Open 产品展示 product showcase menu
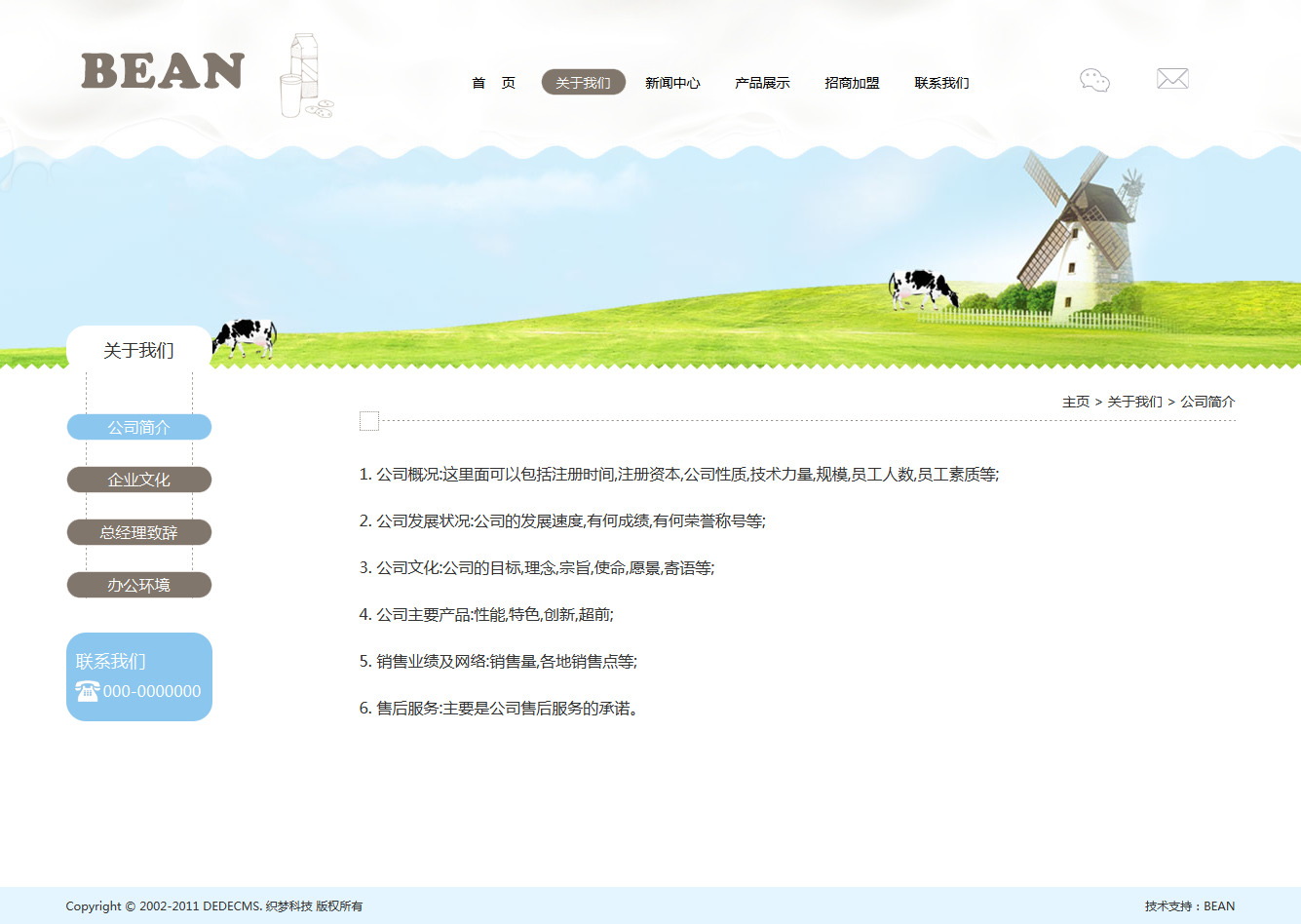Screen dimensions: 1301x924 pyautogui.click(x=762, y=83)
